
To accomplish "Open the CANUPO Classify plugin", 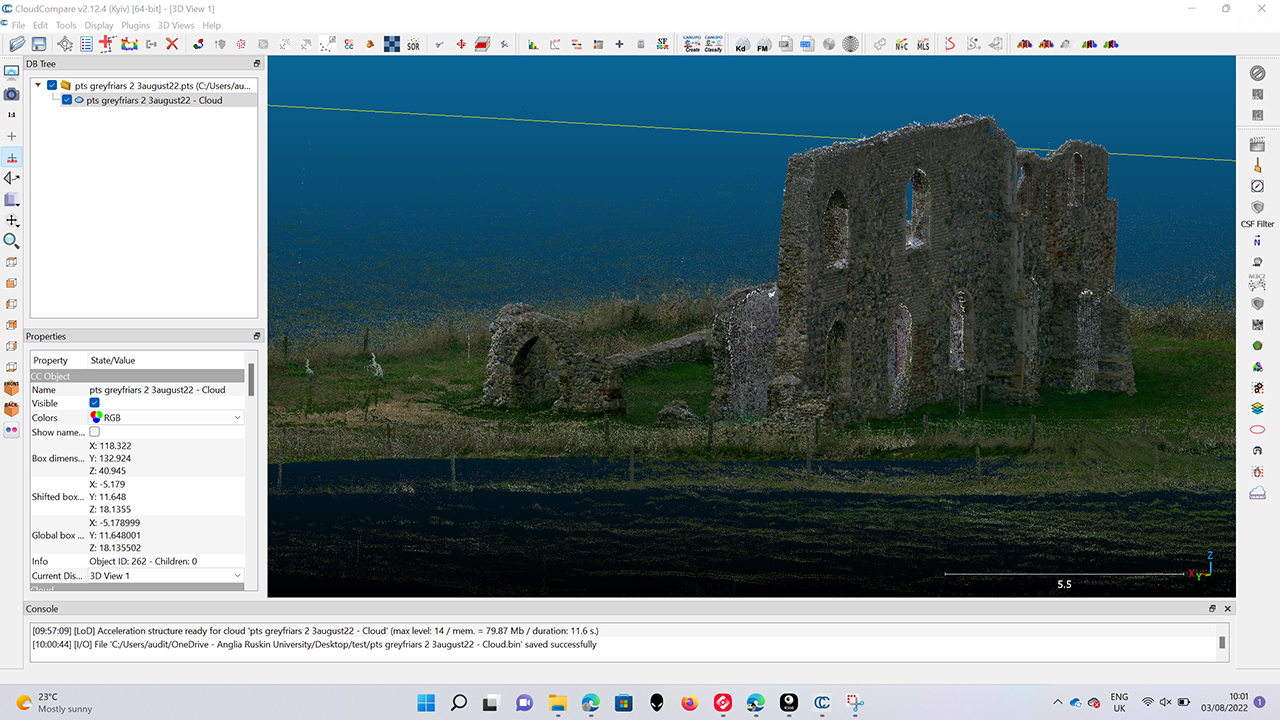I will click(x=713, y=44).
